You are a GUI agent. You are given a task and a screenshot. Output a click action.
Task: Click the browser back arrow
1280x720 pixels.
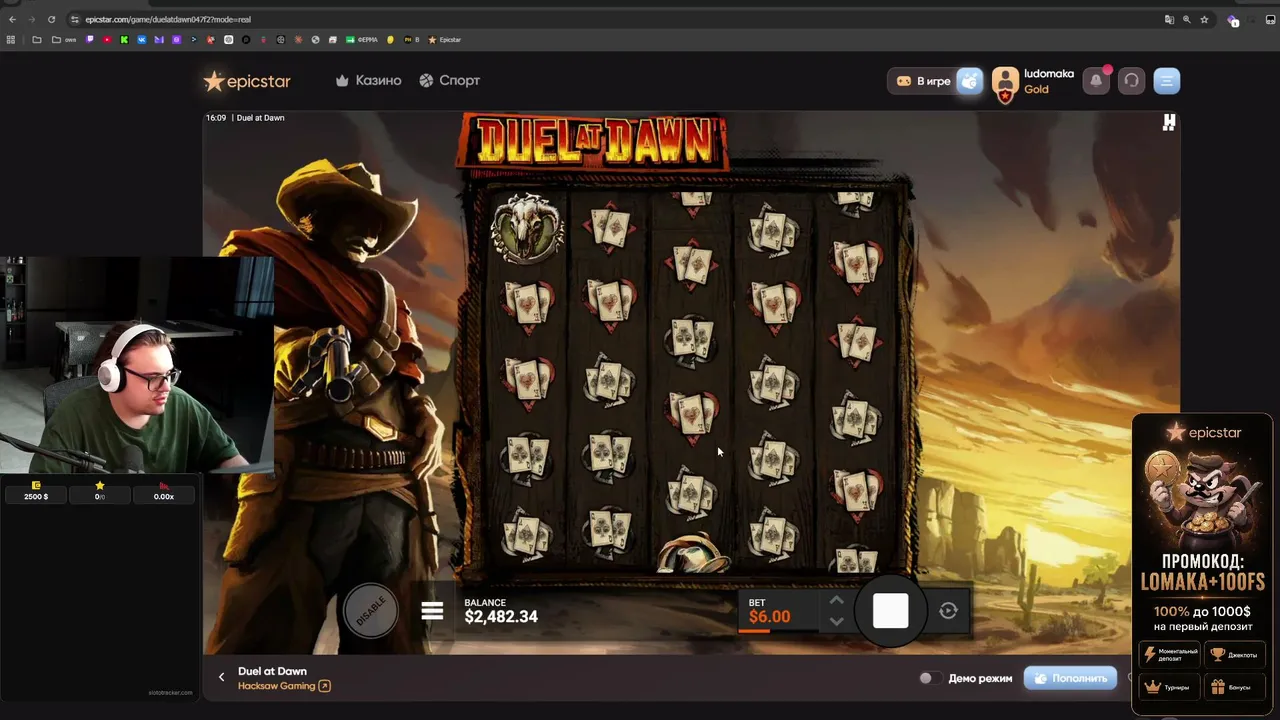tap(12, 19)
